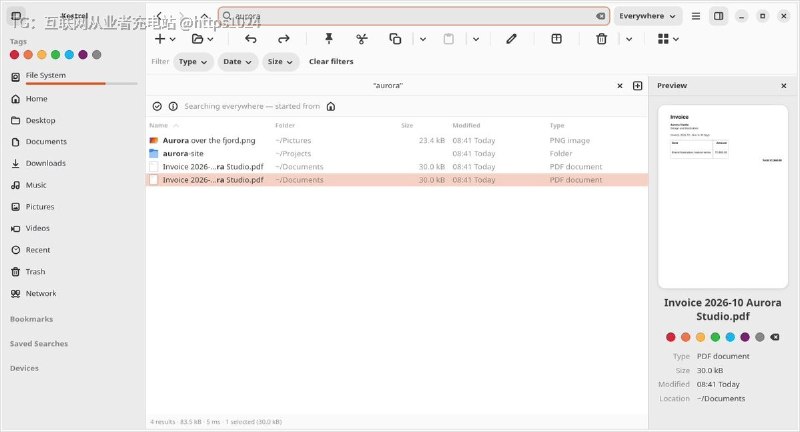Click the Paste clipboard icon
Image resolution: width=800 pixels, height=432 pixels.
tap(448, 39)
